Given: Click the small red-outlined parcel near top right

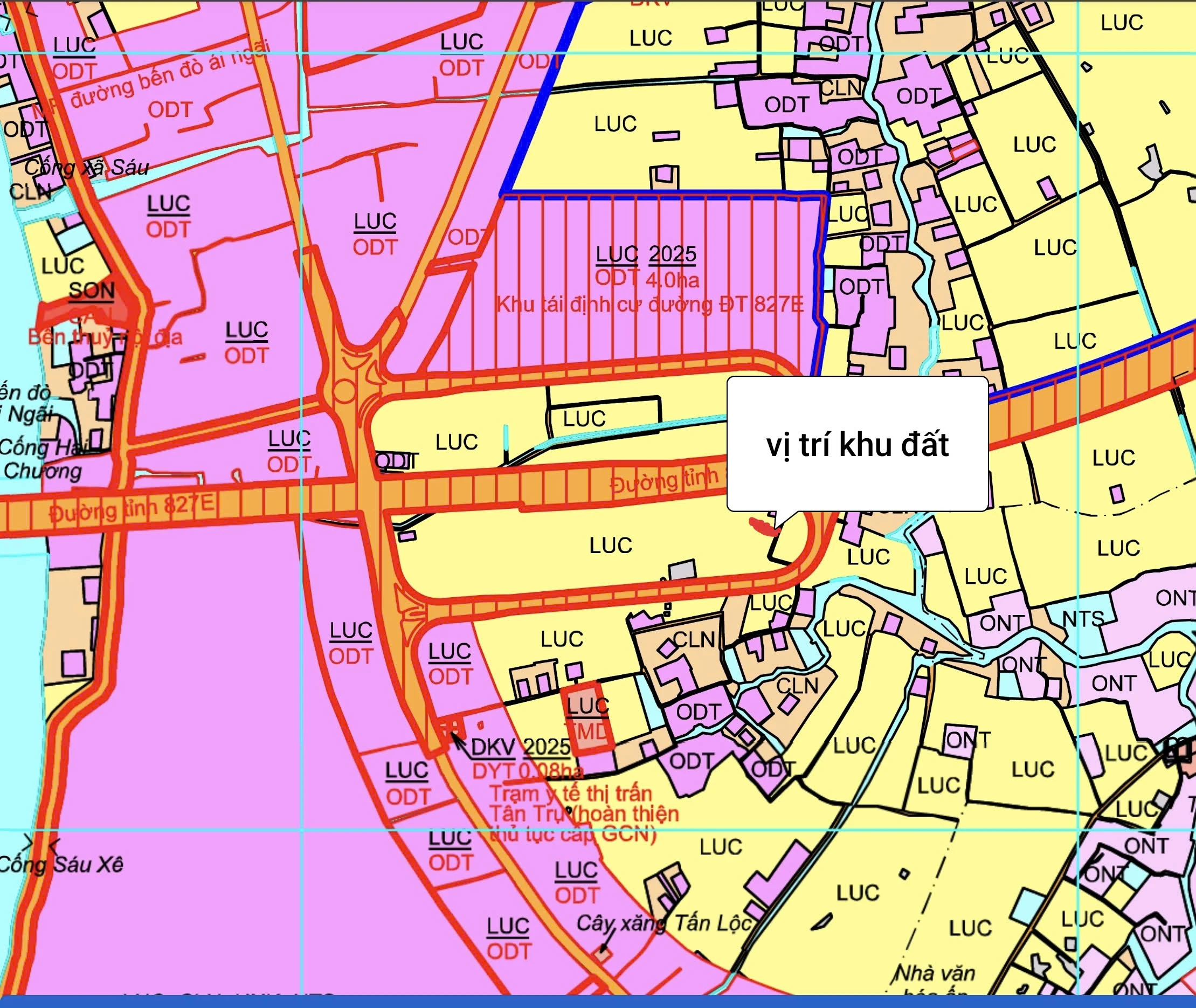Looking at the screenshot, I should [965, 150].
